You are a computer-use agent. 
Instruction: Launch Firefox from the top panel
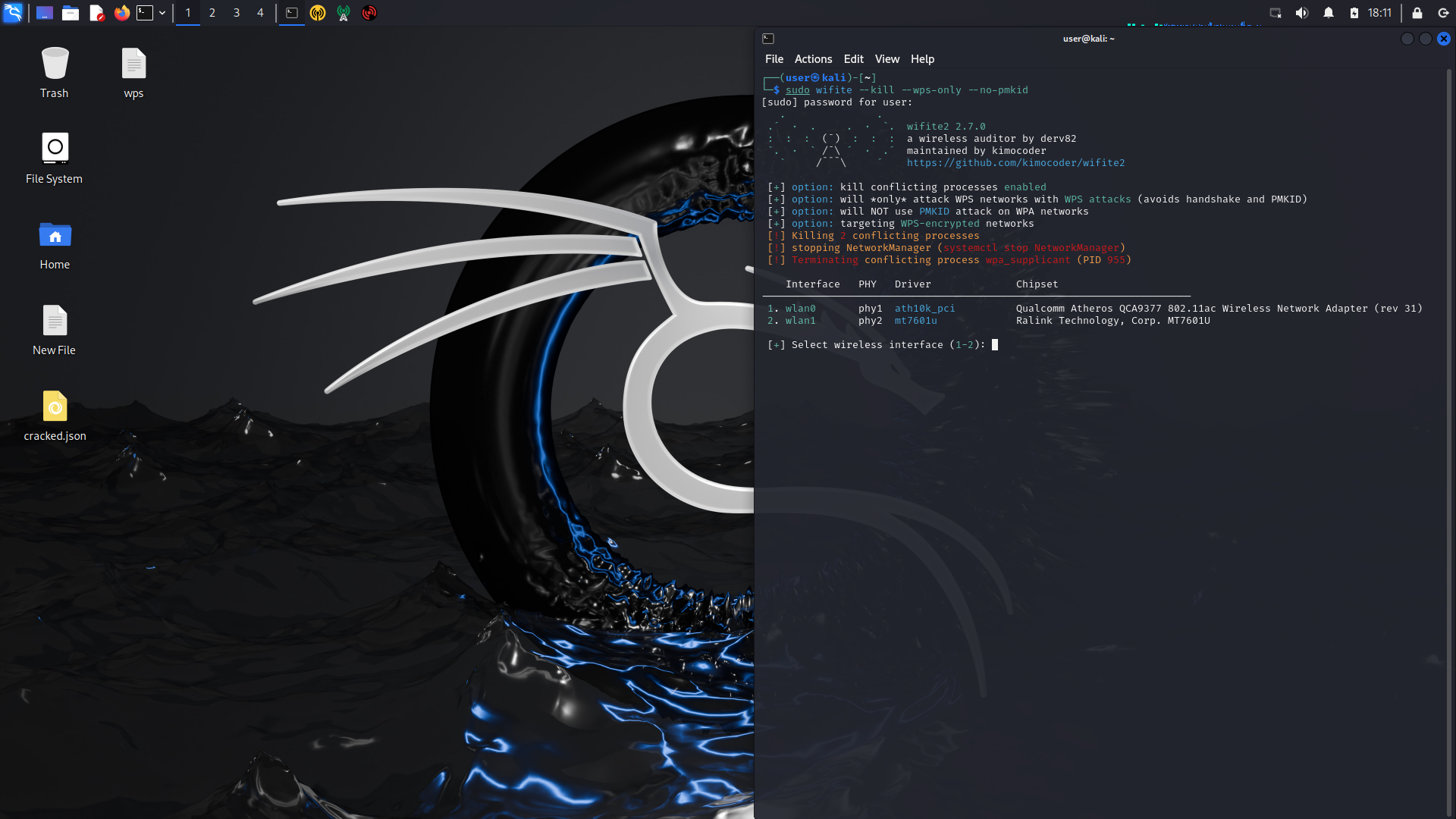tap(121, 13)
